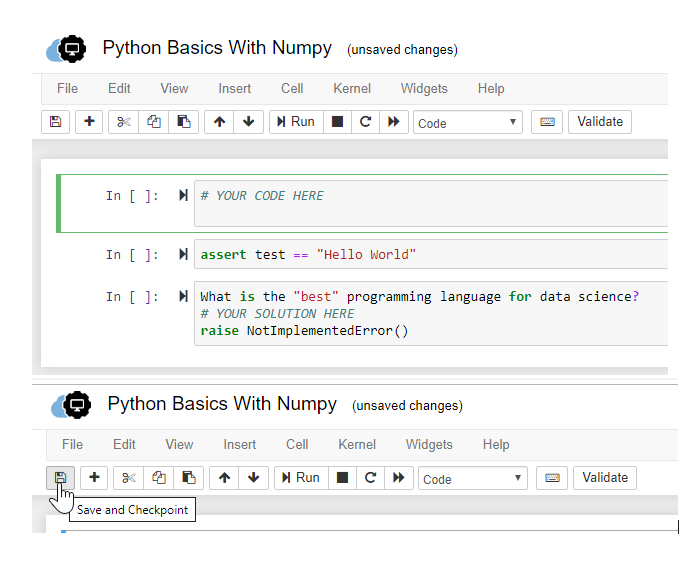Screen dimensions: 679x566
Task: Click into the assert test == "Hello World" cell
Action: (x=431, y=254)
